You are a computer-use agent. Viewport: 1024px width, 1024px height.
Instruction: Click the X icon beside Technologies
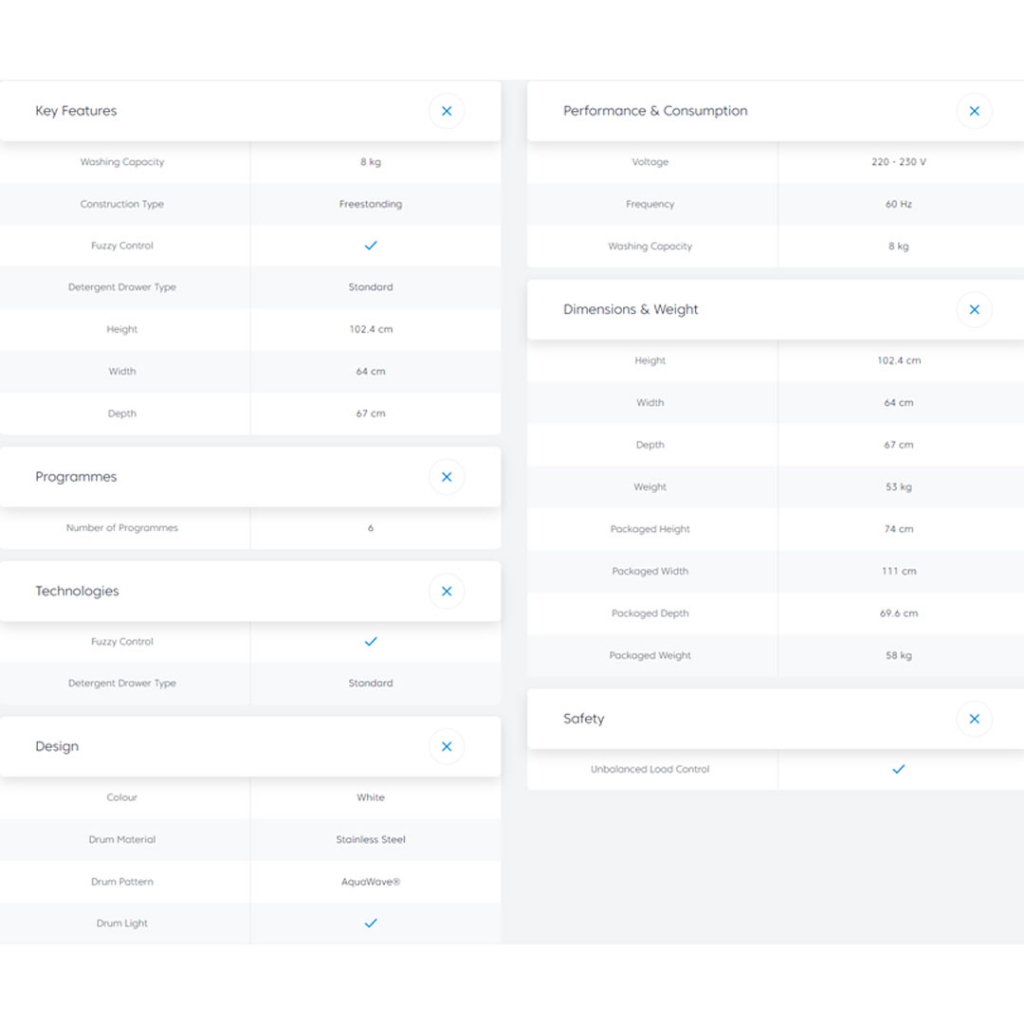[446, 591]
